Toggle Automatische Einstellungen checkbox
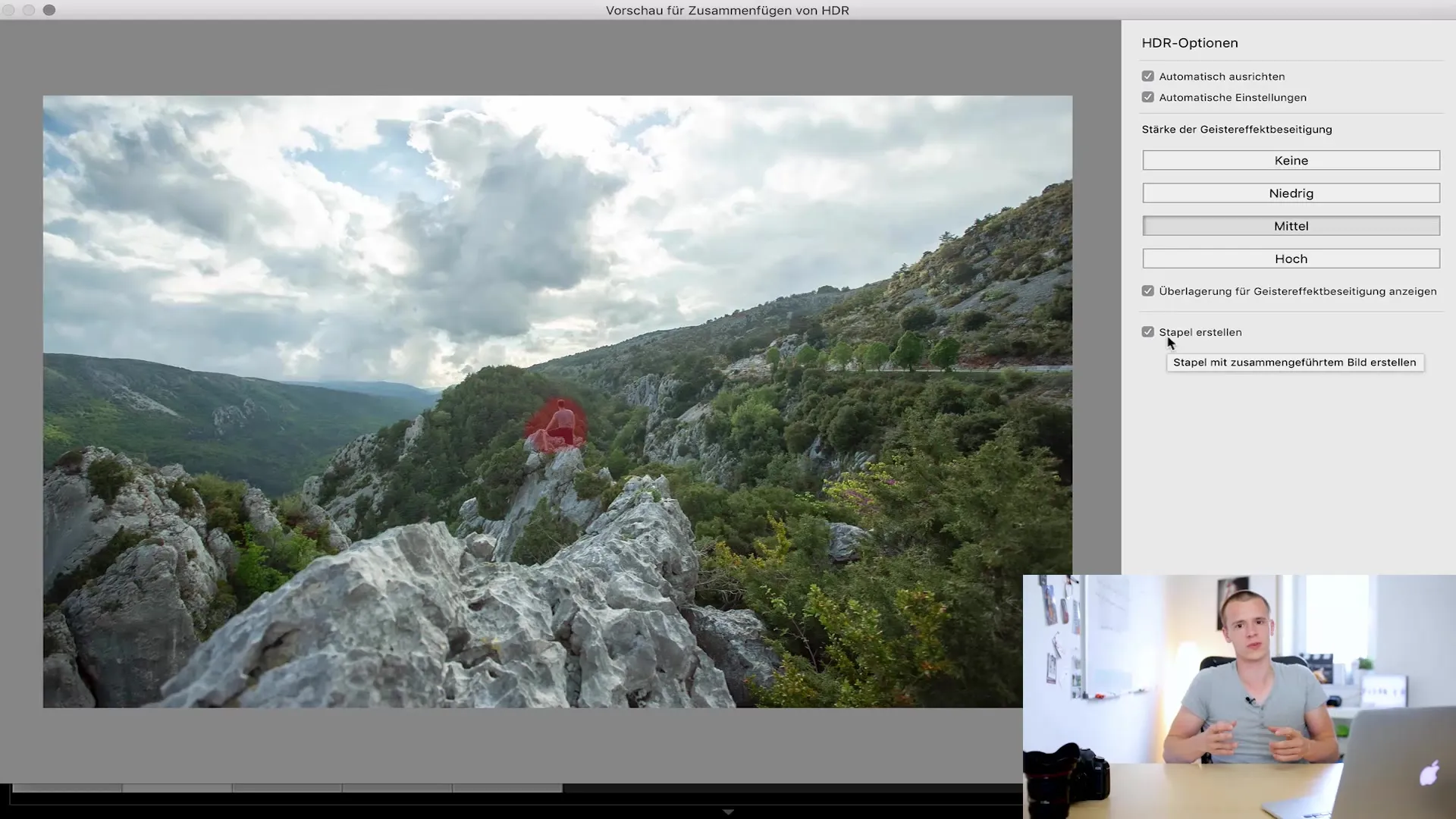The width and height of the screenshot is (1456, 819). 1148,97
